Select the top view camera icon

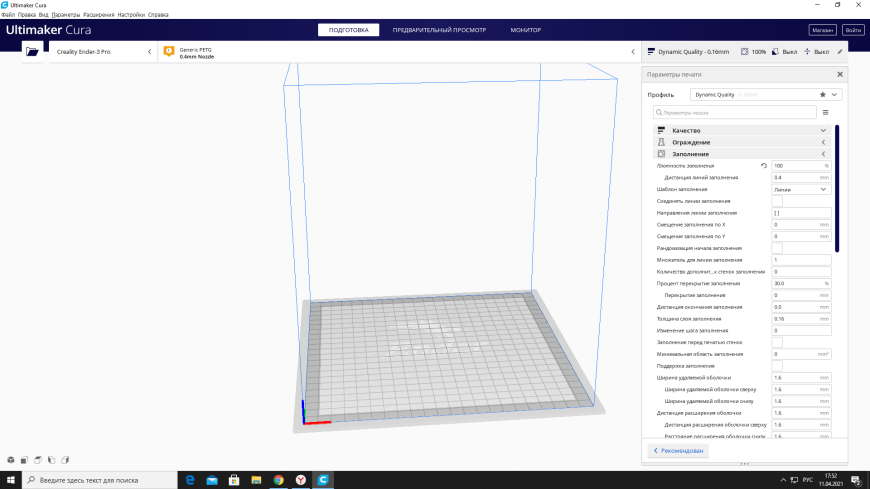pyautogui.click(x=38, y=460)
